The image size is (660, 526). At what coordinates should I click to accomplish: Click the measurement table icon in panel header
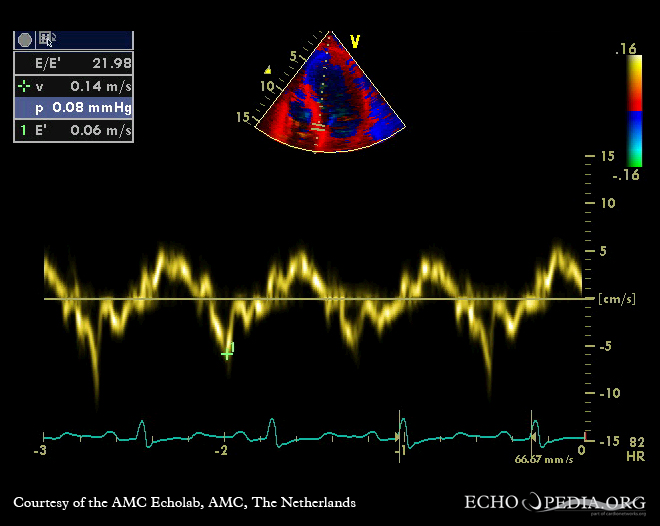[47, 40]
